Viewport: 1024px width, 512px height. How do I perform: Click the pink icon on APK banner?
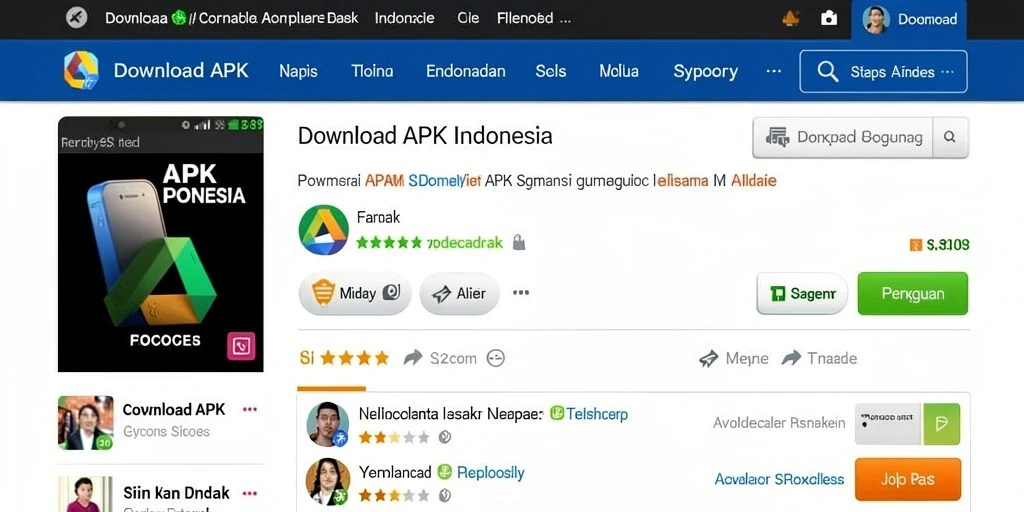pyautogui.click(x=241, y=346)
